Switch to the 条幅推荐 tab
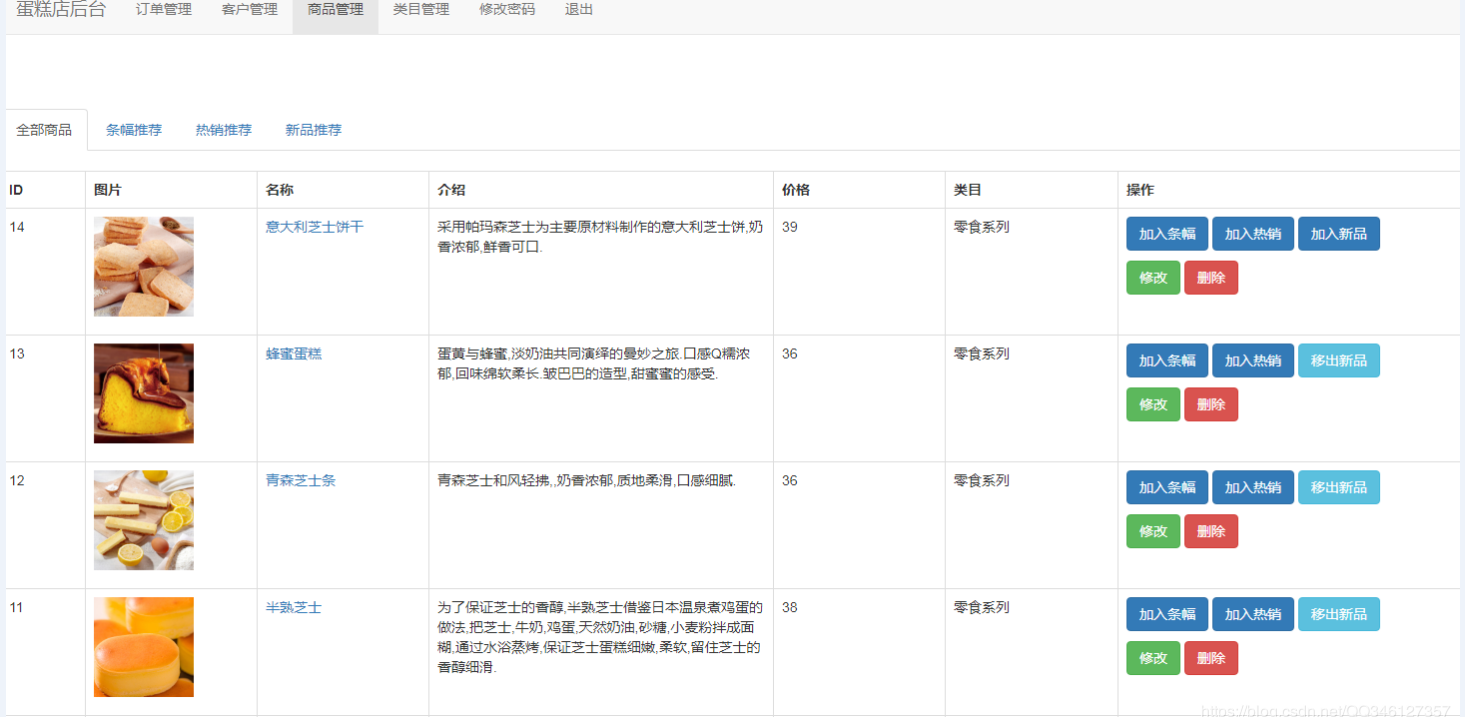 (x=134, y=129)
